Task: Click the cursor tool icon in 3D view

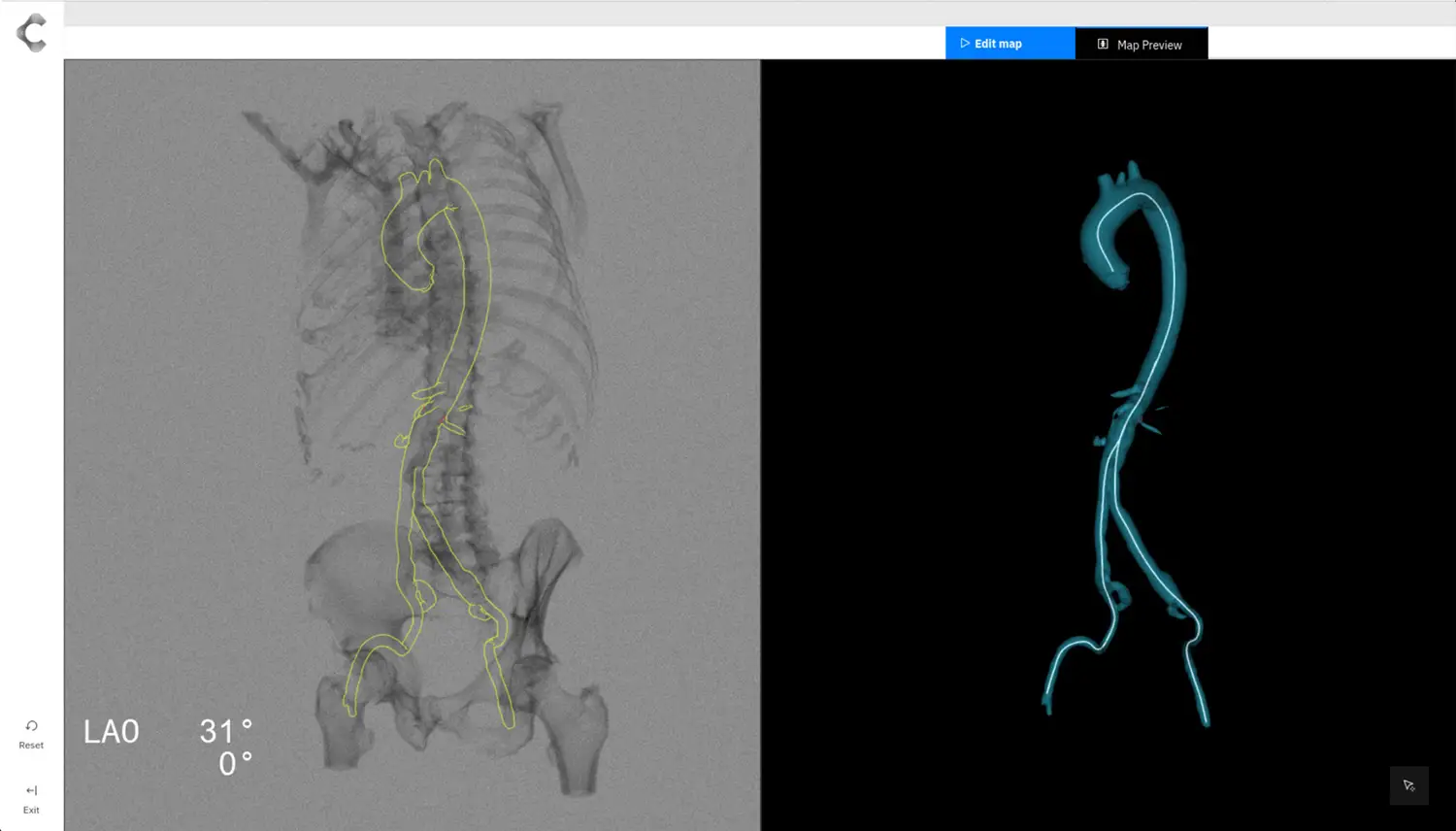Action: click(1408, 785)
